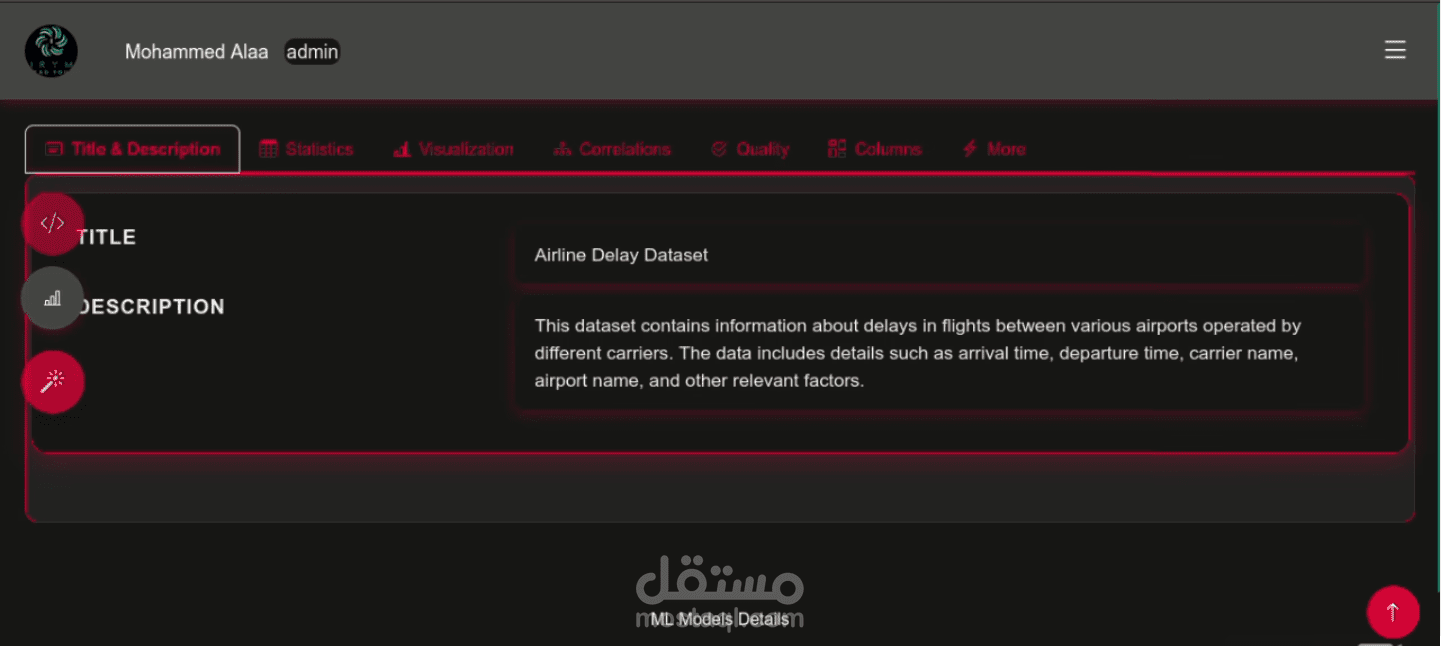The image size is (1441, 646).
Task: Switch to the Statistics tab
Action: point(306,149)
